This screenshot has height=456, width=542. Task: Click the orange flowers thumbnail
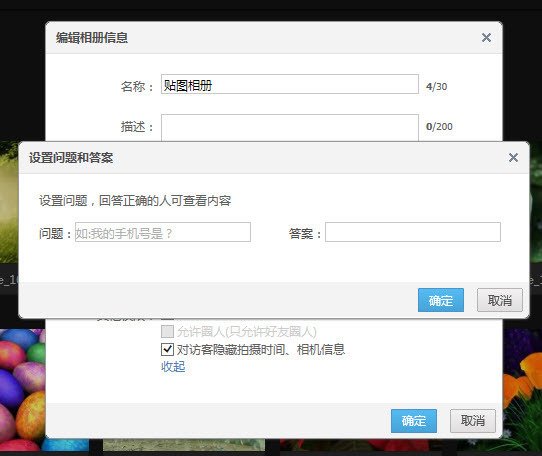click(522, 389)
